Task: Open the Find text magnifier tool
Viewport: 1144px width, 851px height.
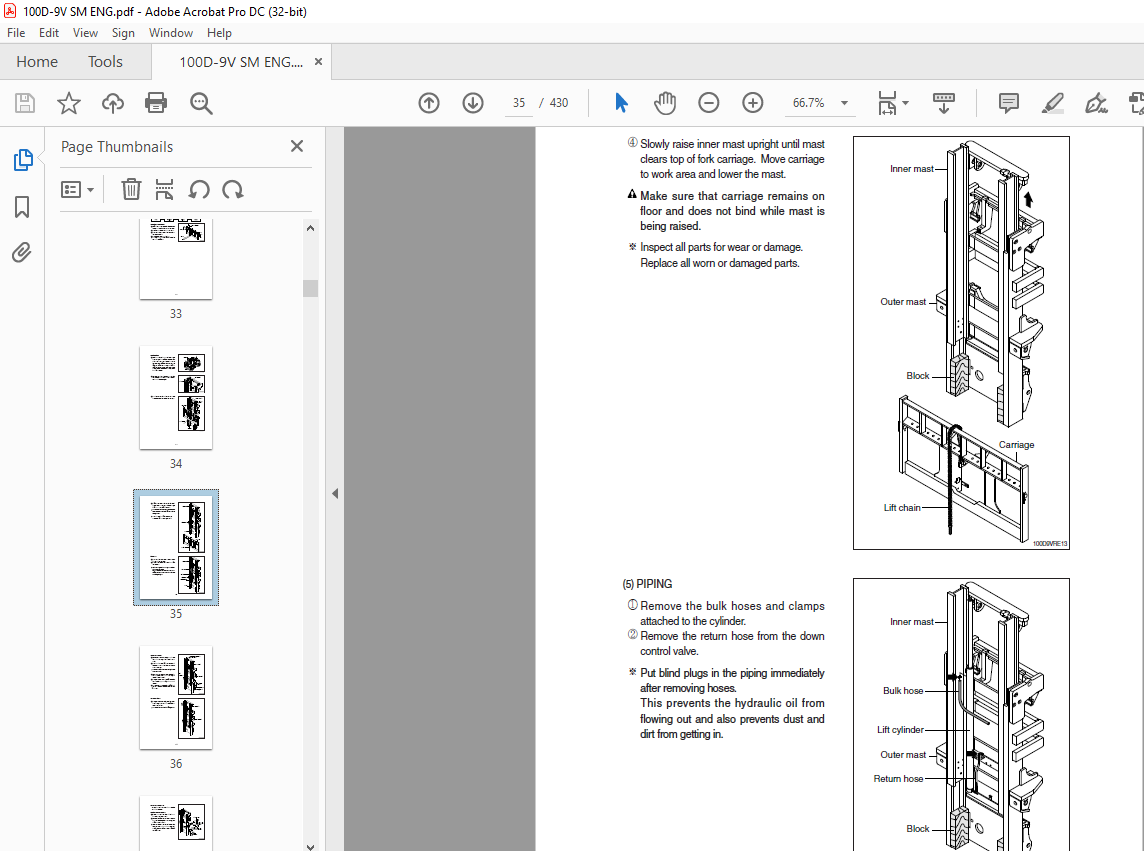Action: click(201, 103)
